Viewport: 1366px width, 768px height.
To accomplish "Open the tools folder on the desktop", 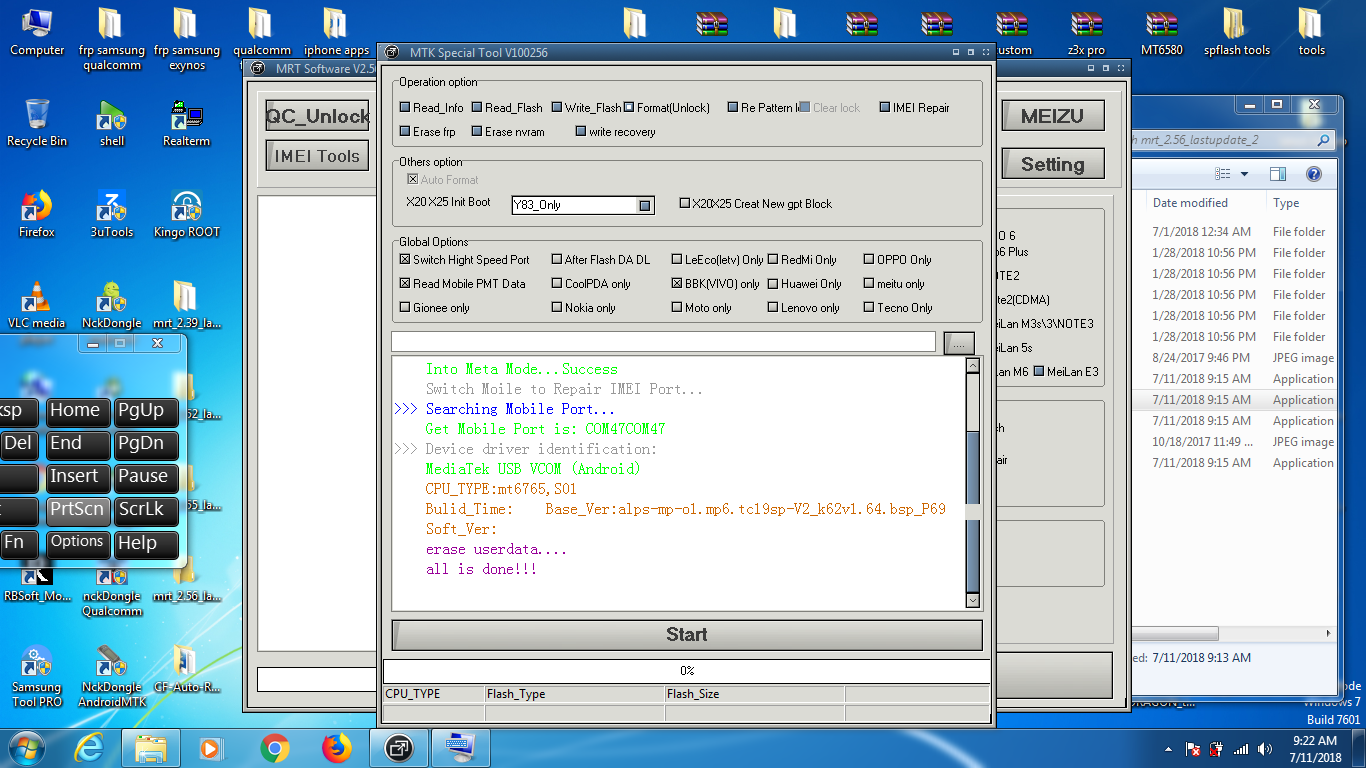I will 1311,31.
